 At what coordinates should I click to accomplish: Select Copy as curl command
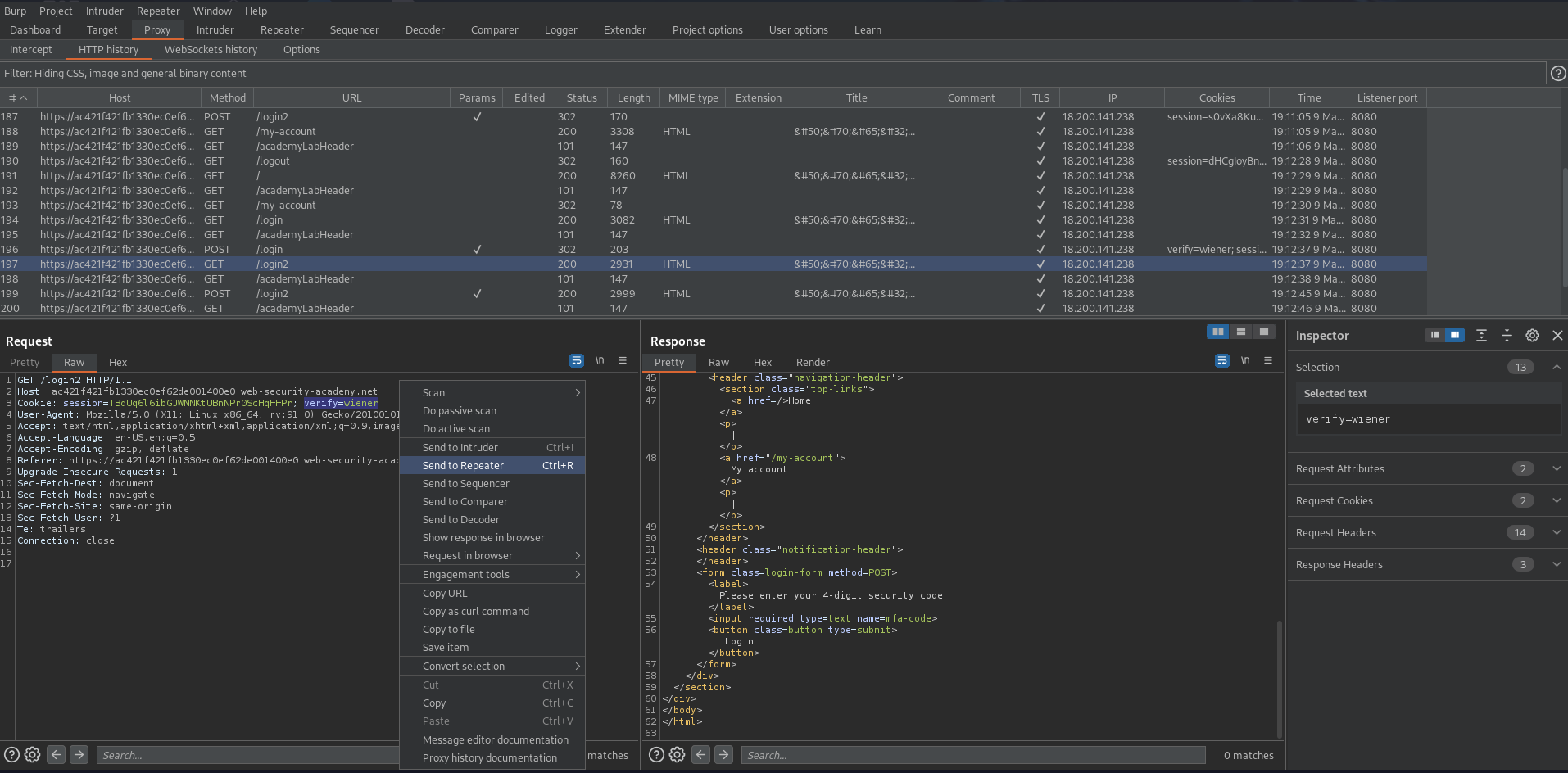pyautogui.click(x=492, y=611)
